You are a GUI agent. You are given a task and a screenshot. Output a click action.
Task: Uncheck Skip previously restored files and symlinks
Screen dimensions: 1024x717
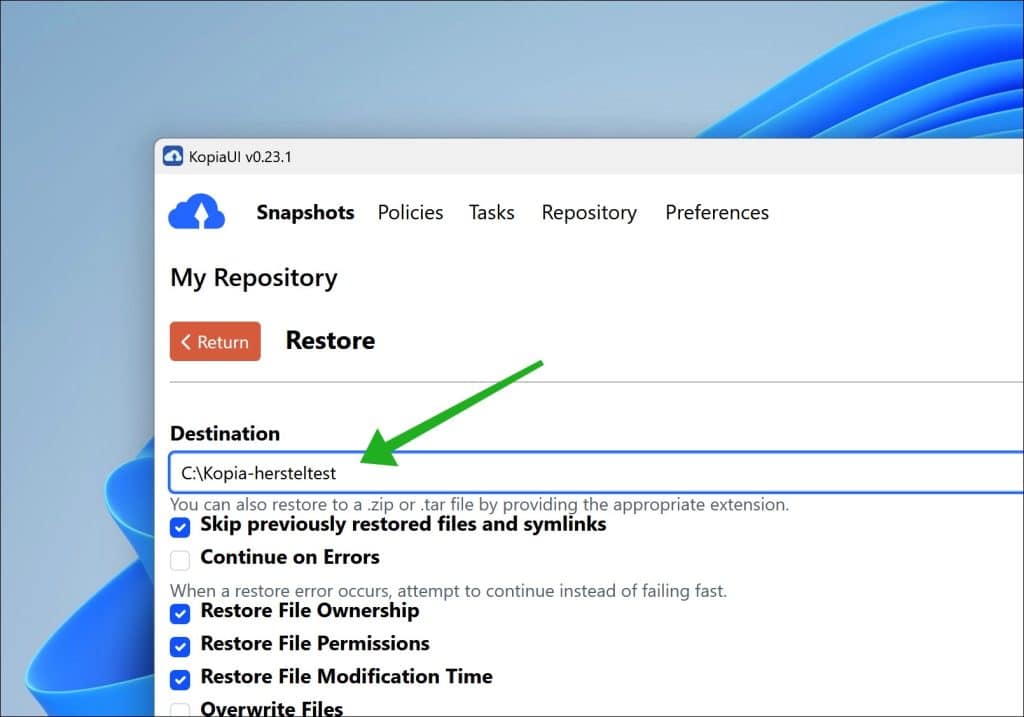tap(180, 527)
